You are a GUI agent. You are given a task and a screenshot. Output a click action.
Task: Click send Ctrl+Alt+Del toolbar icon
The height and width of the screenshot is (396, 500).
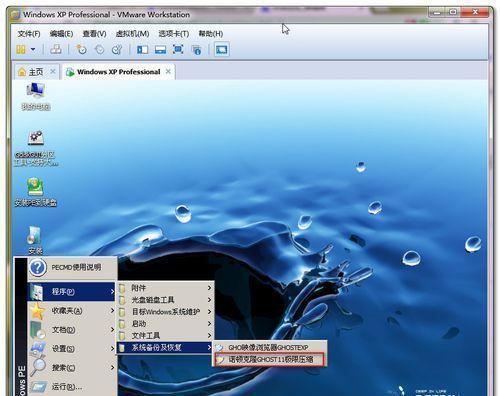click(56, 50)
